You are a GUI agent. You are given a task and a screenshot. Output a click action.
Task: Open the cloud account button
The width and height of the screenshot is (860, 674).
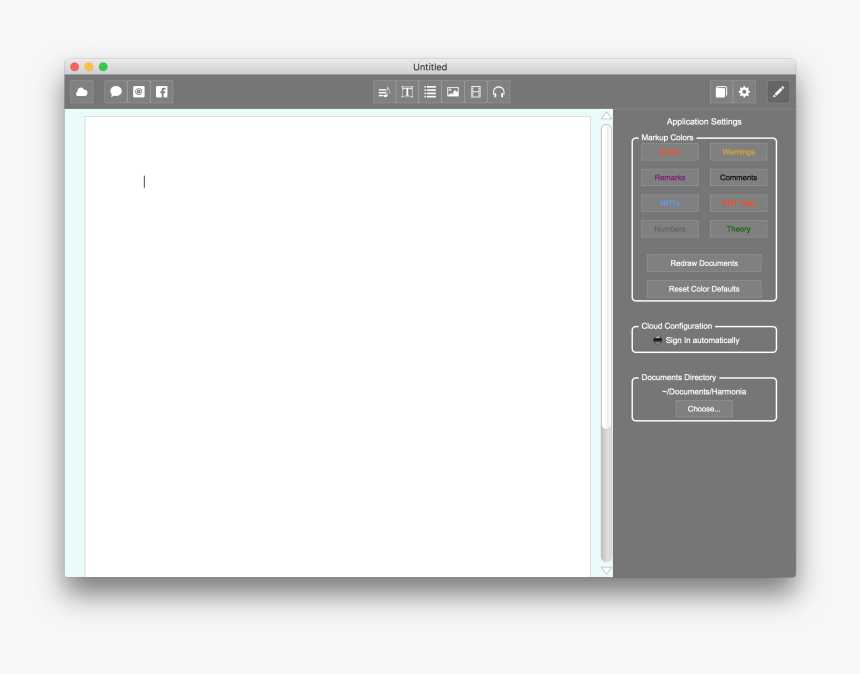(x=82, y=92)
